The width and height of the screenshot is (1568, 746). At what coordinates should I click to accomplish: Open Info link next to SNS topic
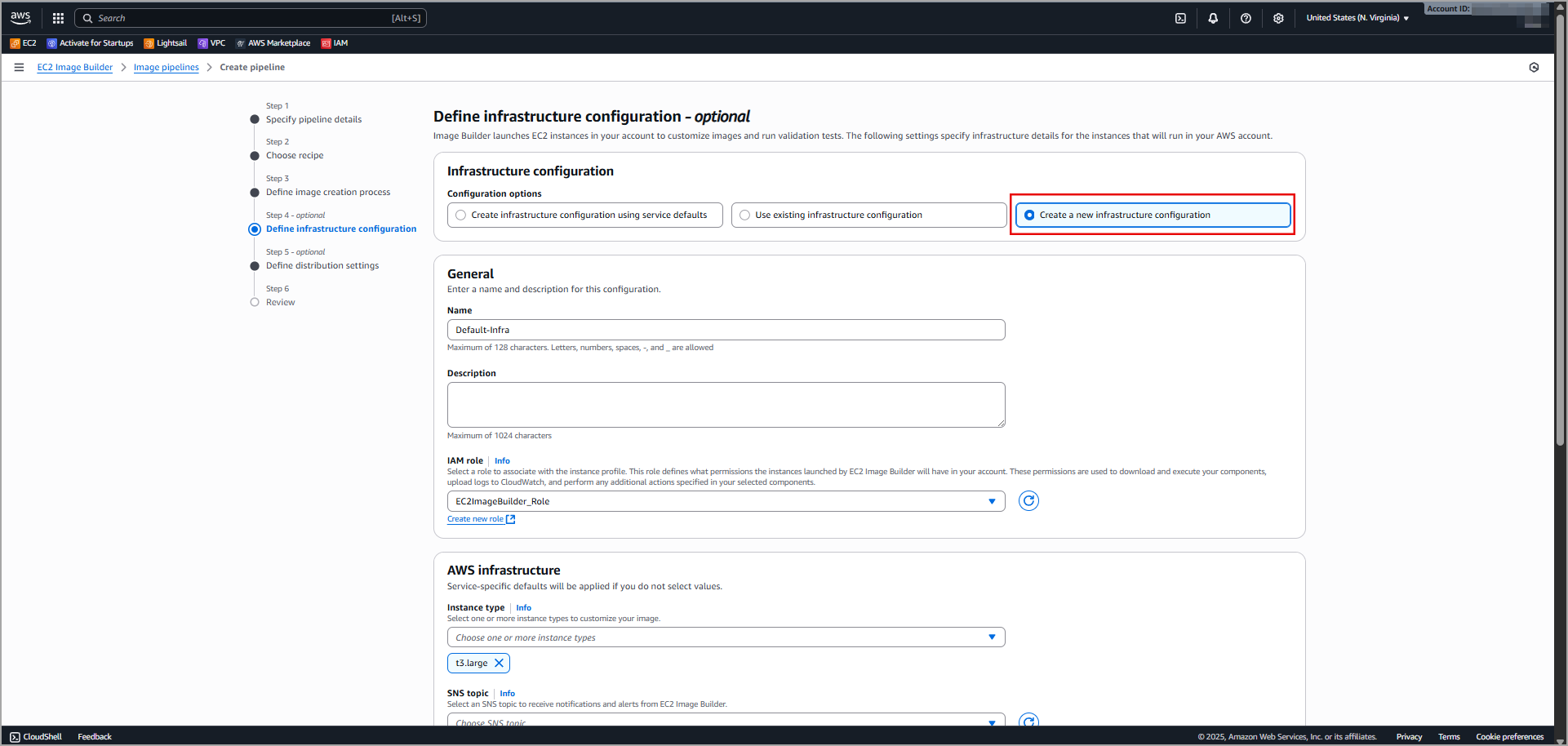[x=508, y=694]
